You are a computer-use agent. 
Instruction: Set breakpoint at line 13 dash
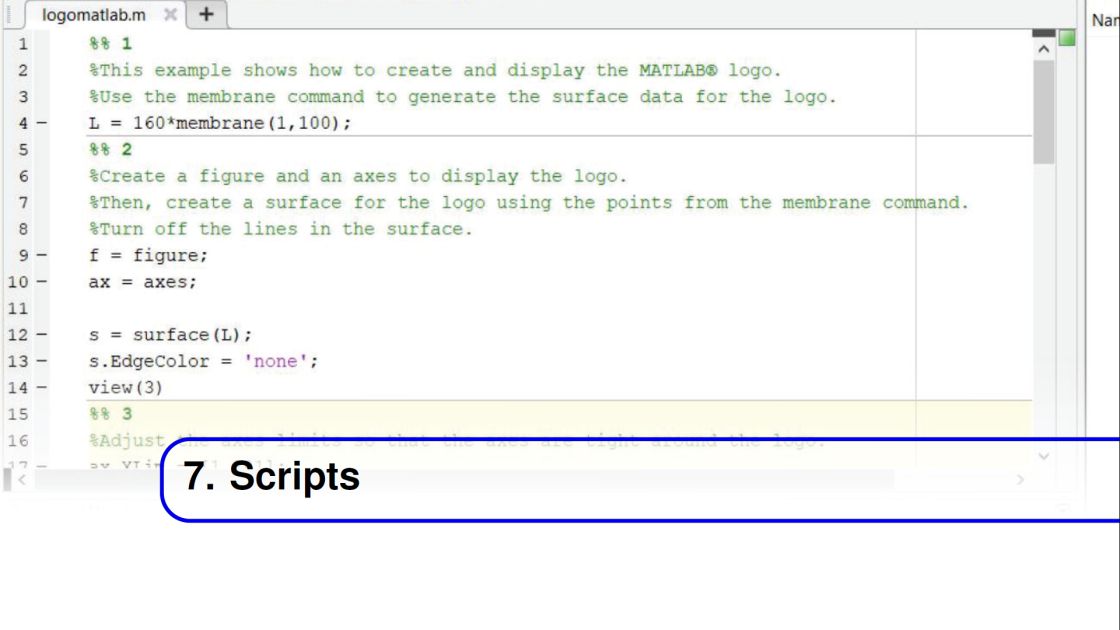pyautogui.click(x=41, y=361)
